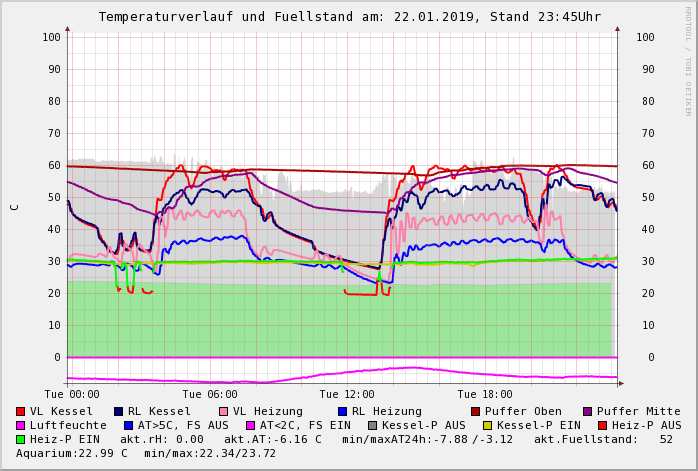Select the blue RL Heizung legend swatch
The image size is (698, 471).
click(342, 411)
